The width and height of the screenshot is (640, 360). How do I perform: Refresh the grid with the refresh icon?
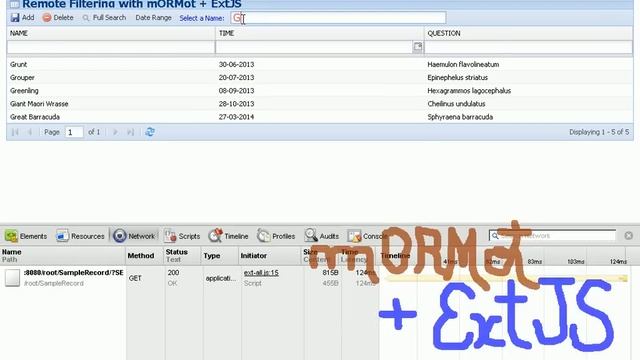pos(150,132)
